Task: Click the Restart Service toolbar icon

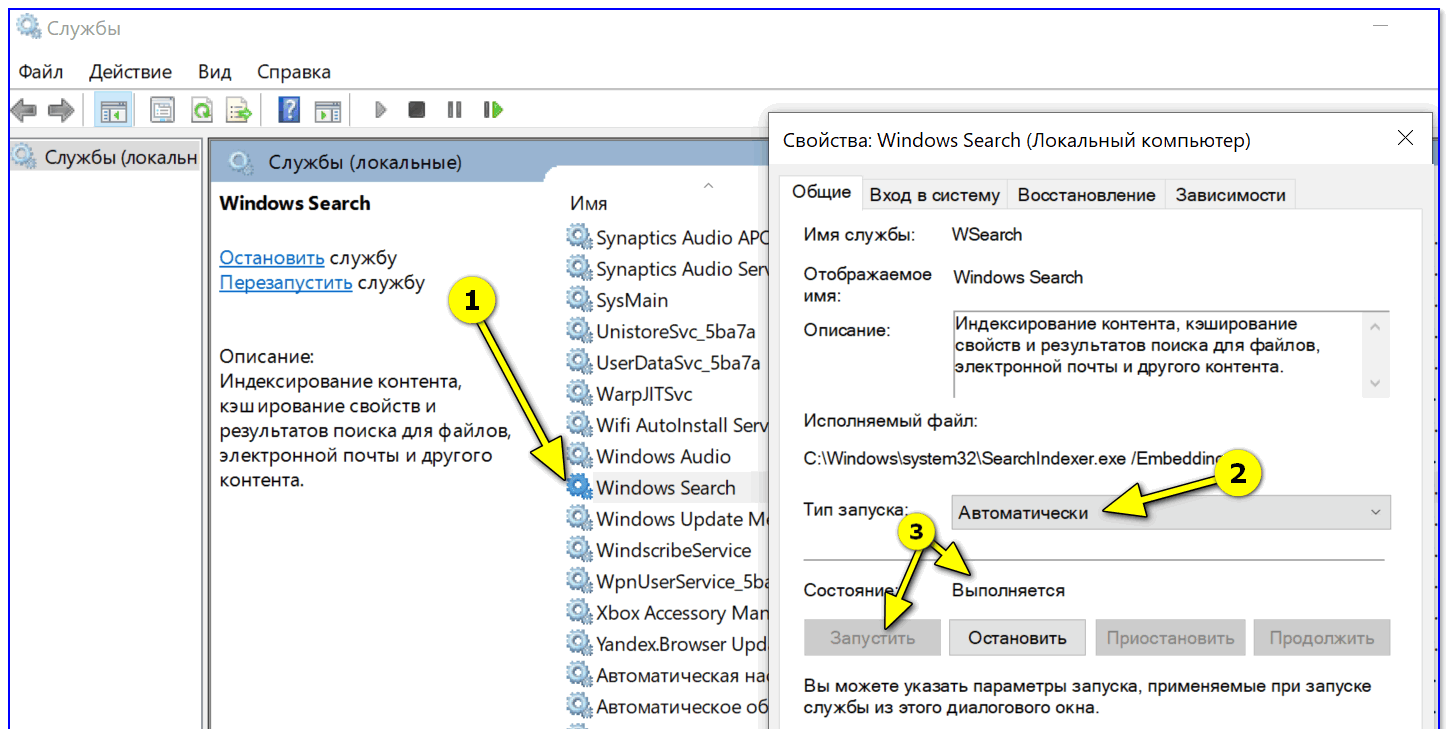Action: [492, 110]
